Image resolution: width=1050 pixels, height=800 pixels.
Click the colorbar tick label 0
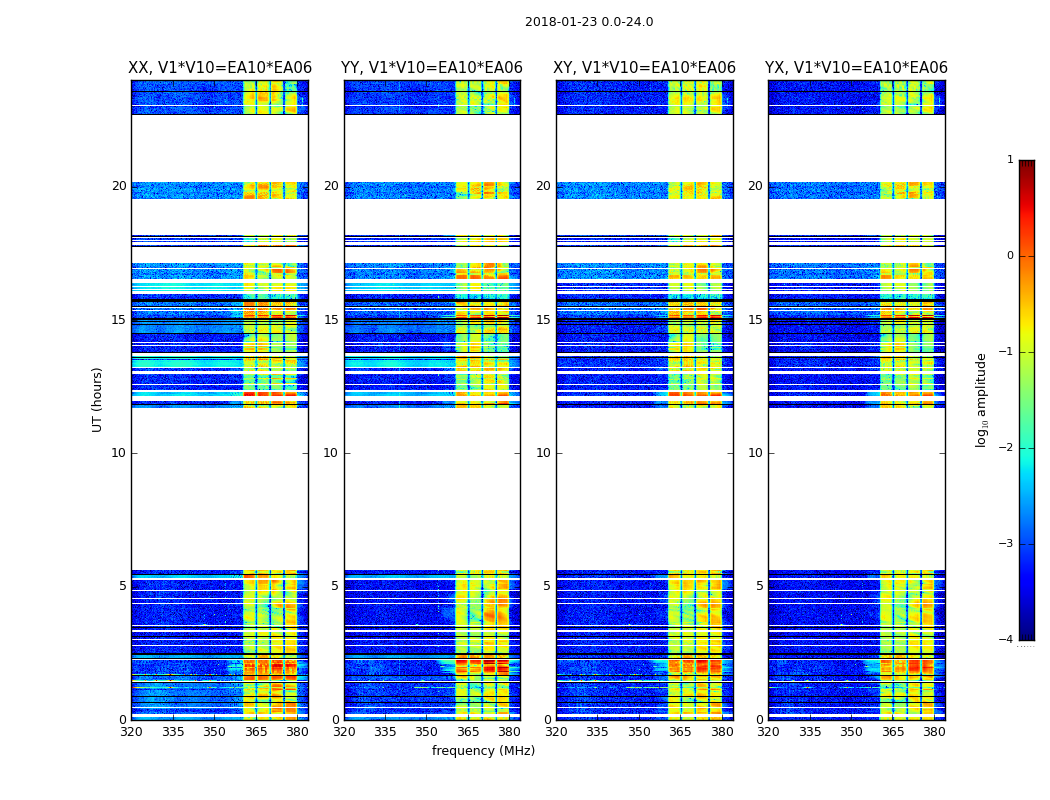[x=1010, y=256]
